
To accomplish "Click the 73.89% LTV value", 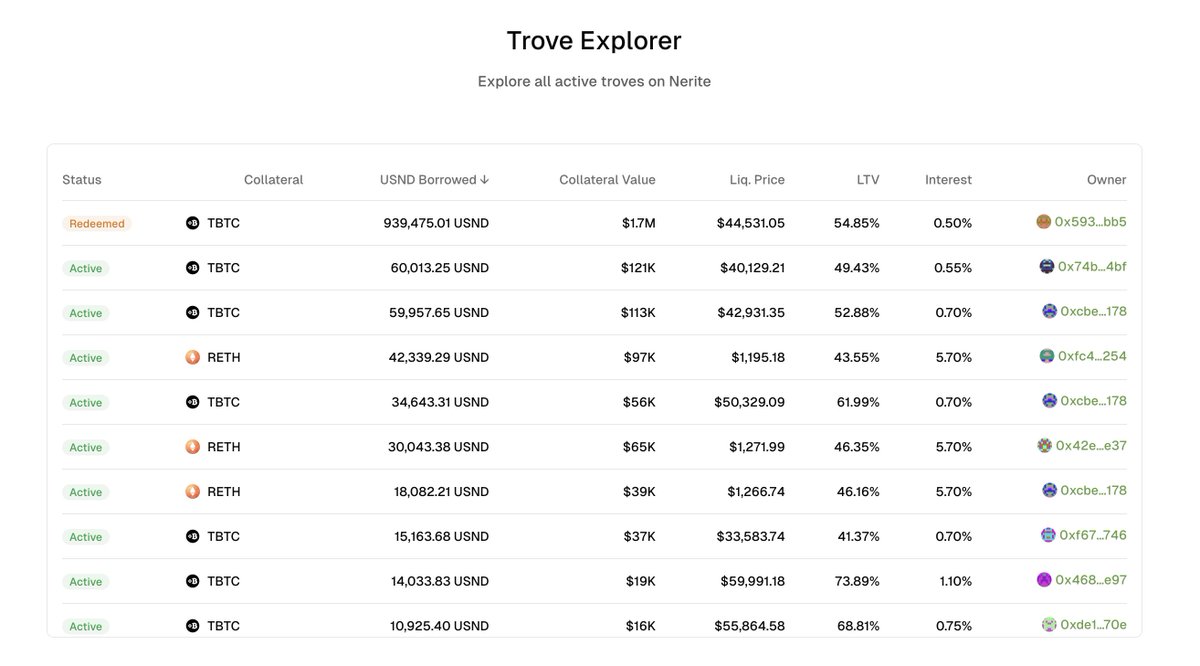I will [857, 581].
